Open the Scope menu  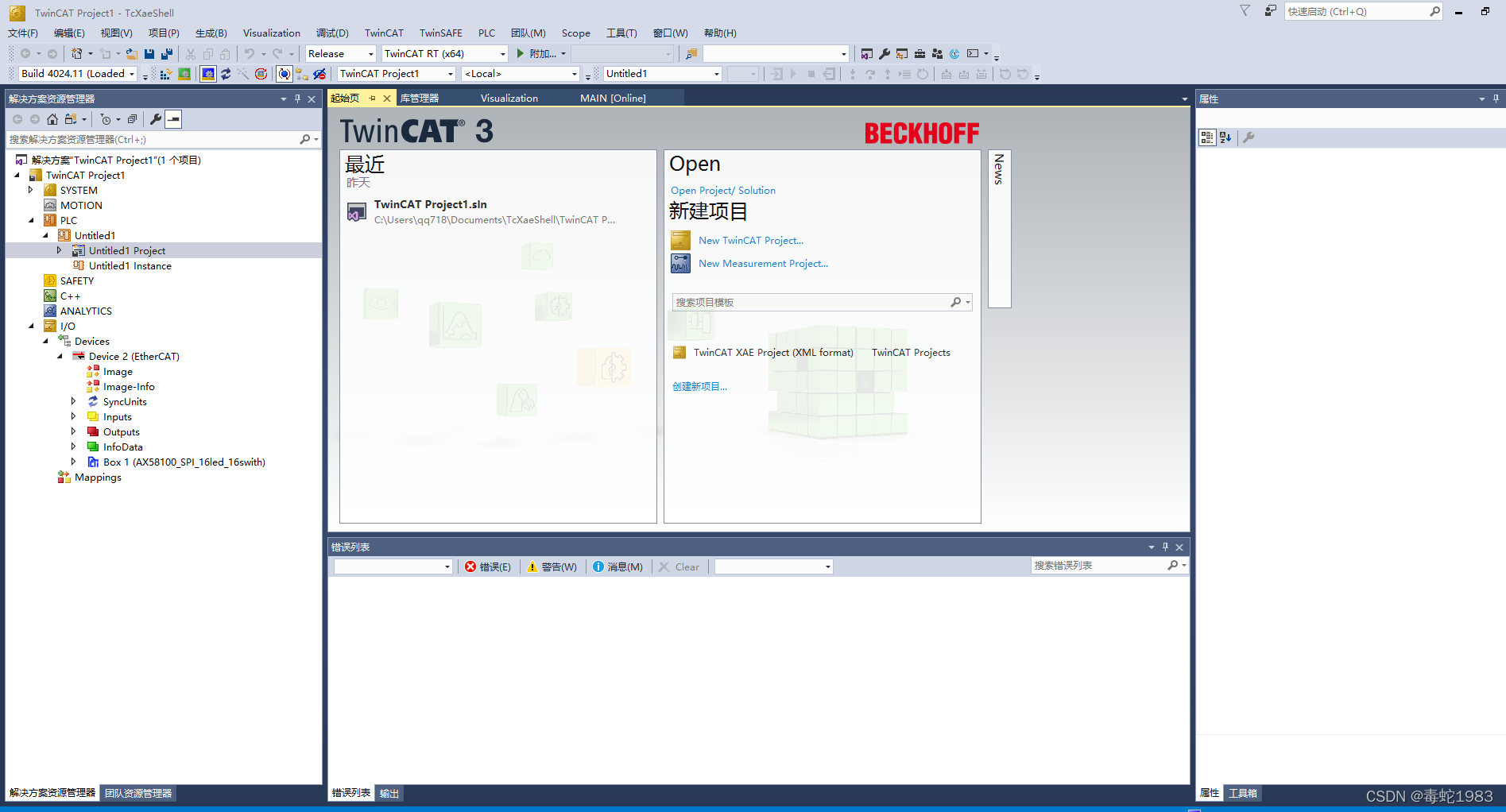(x=575, y=33)
